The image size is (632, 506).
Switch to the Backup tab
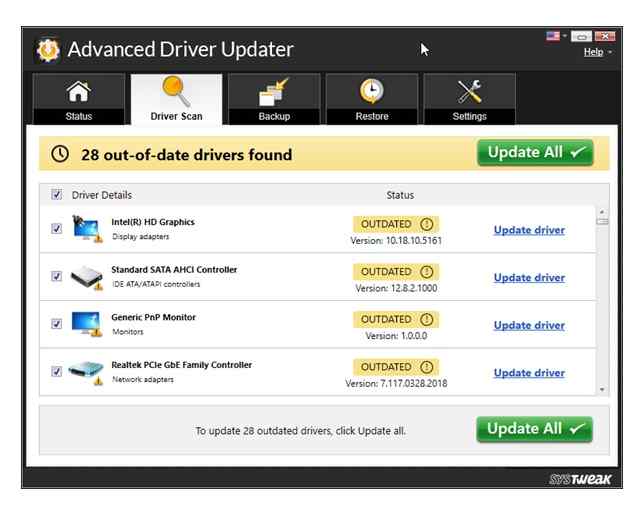(274, 100)
